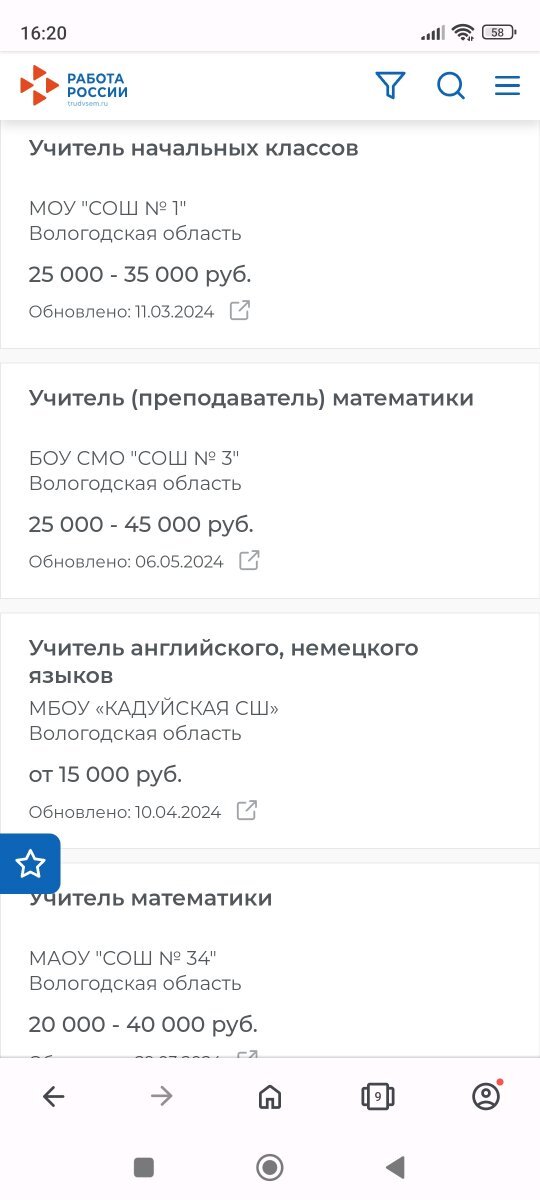
Task: Click the Работа России logo
Action: click(74, 86)
